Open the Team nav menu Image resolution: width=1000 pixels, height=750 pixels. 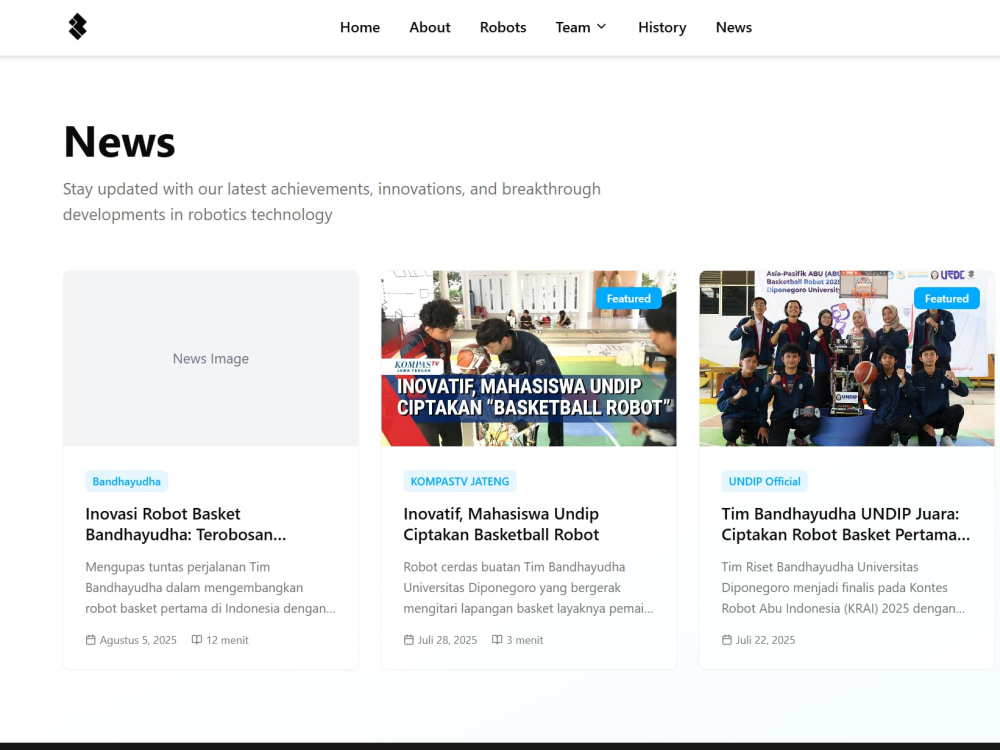pyautogui.click(x=581, y=27)
